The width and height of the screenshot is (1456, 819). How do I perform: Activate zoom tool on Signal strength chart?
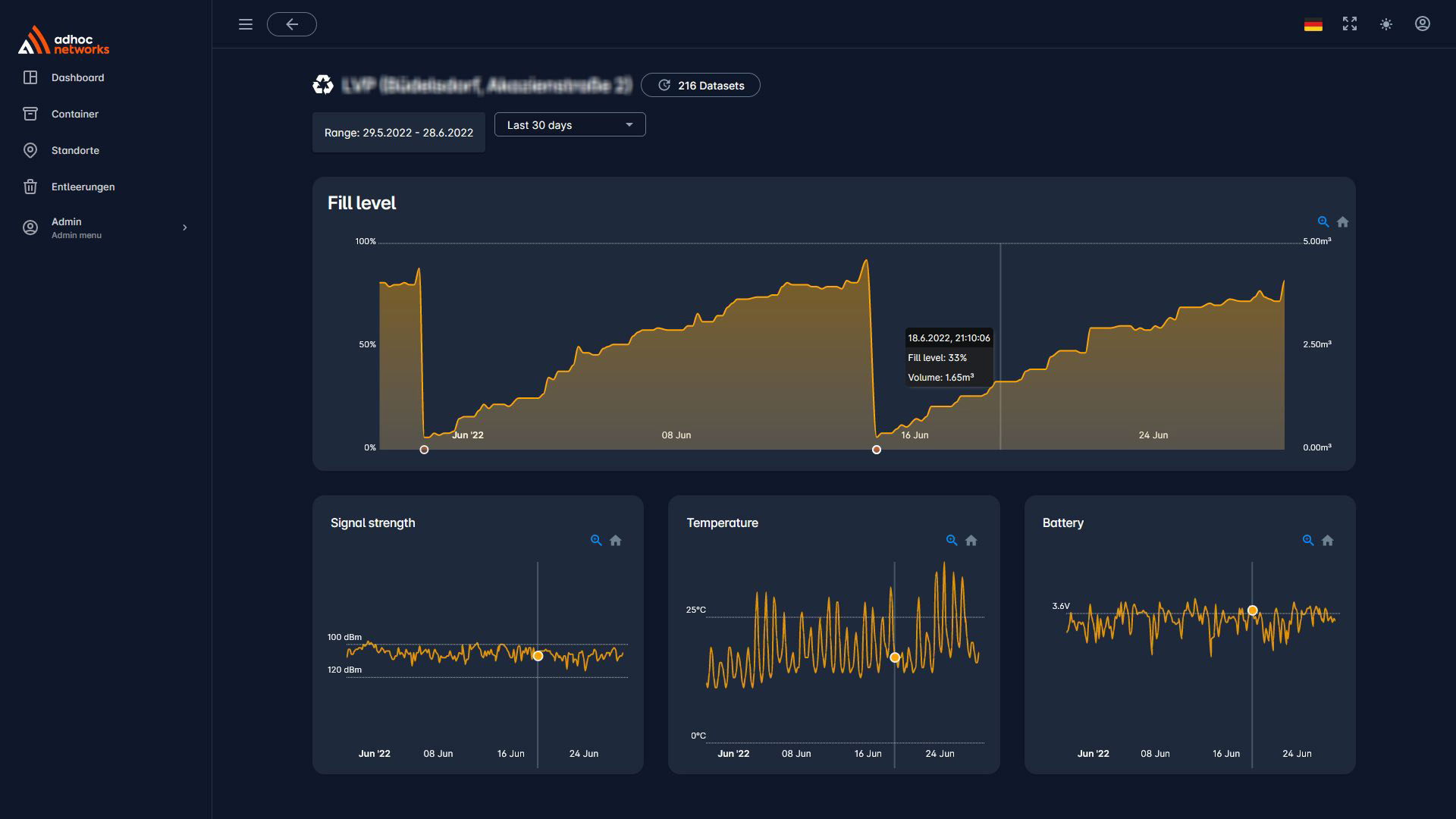point(596,541)
